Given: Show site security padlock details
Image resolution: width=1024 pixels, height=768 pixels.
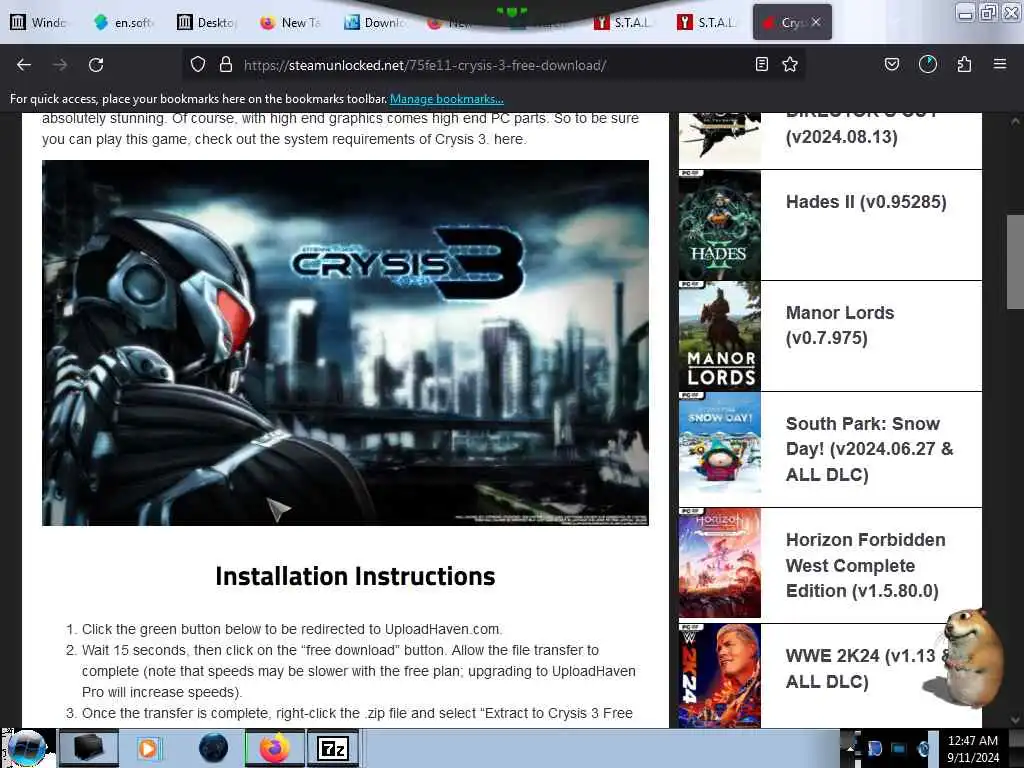Looking at the screenshot, I should tap(225, 65).
